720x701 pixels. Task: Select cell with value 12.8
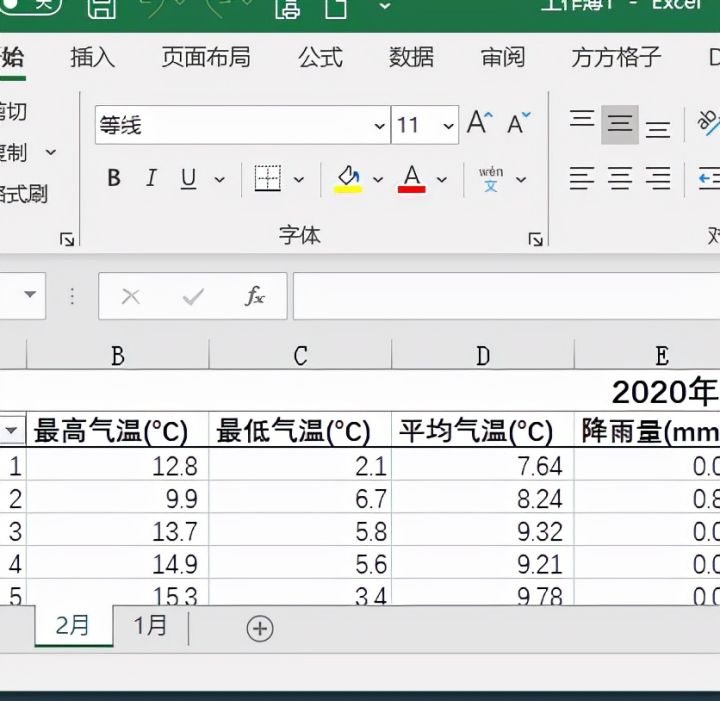118,465
